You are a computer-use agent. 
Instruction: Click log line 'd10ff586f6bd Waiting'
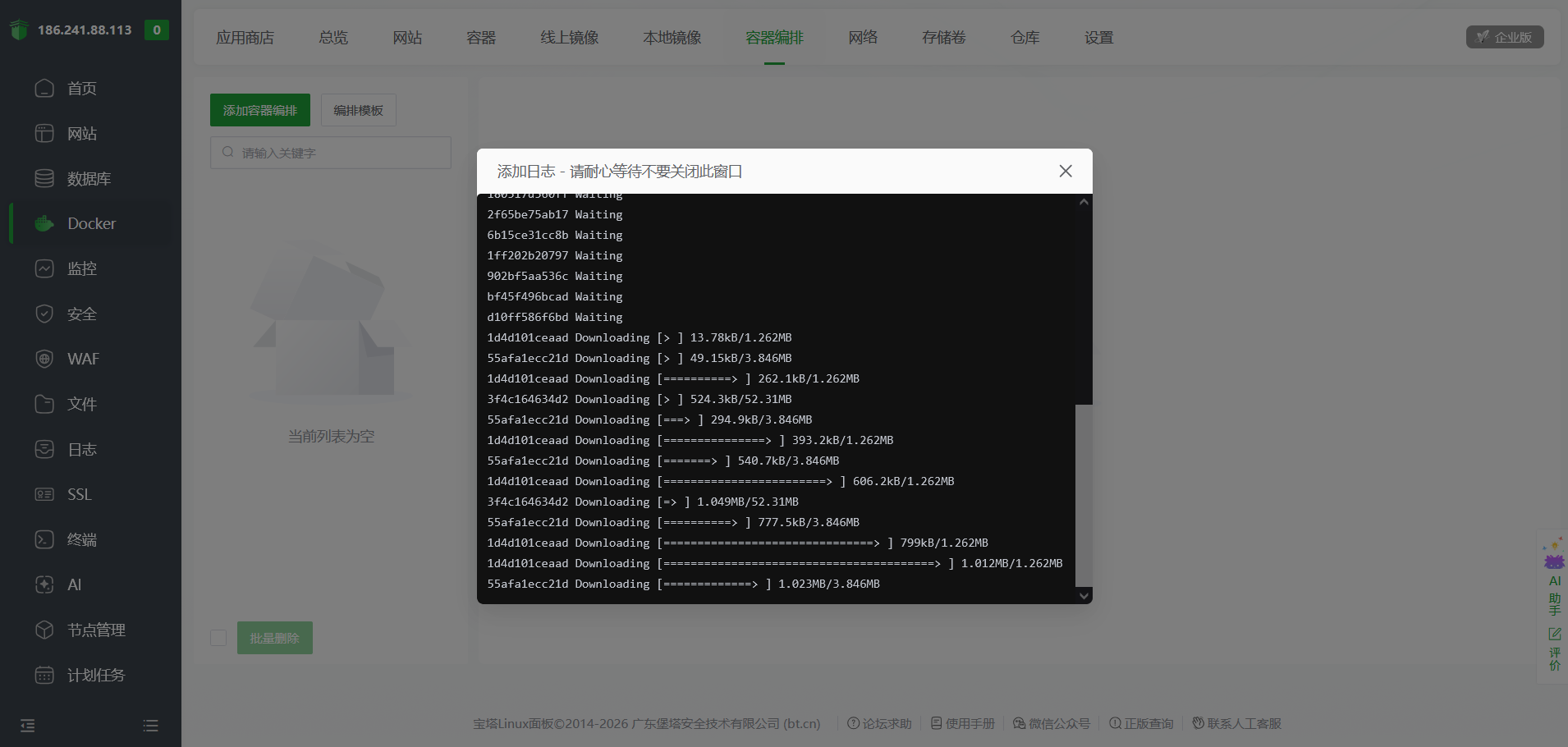555,317
